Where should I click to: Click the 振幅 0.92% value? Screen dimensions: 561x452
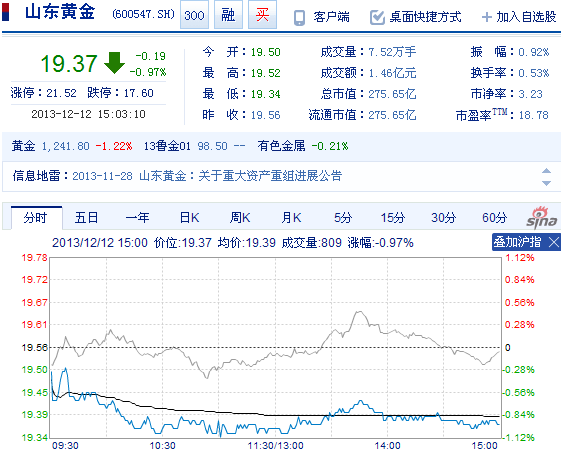[x=533, y=52]
